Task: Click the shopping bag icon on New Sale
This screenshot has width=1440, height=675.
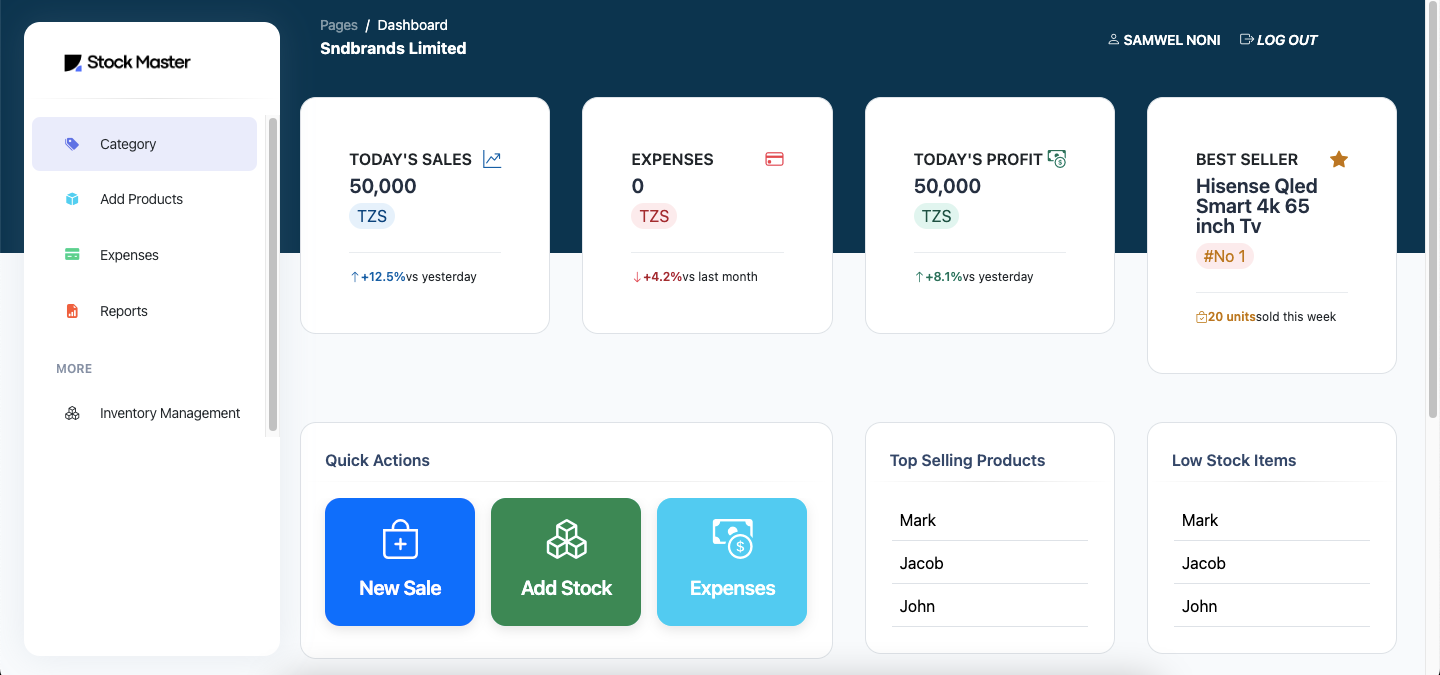Action: (x=400, y=538)
